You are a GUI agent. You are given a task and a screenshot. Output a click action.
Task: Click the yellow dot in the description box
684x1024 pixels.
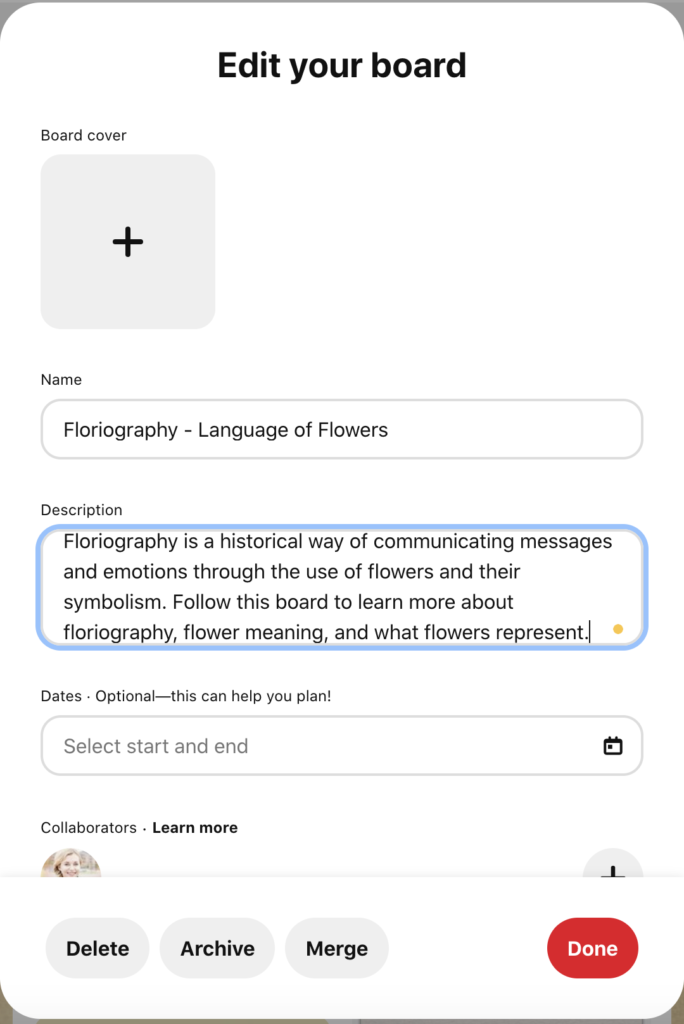point(618,629)
